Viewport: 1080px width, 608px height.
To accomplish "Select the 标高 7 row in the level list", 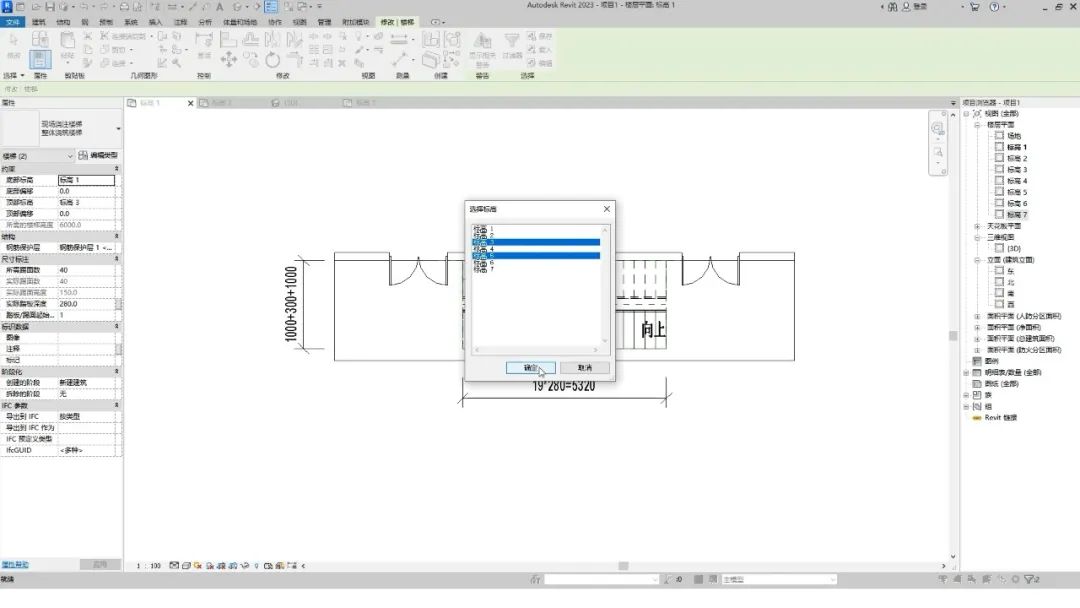I will pyautogui.click(x=536, y=269).
